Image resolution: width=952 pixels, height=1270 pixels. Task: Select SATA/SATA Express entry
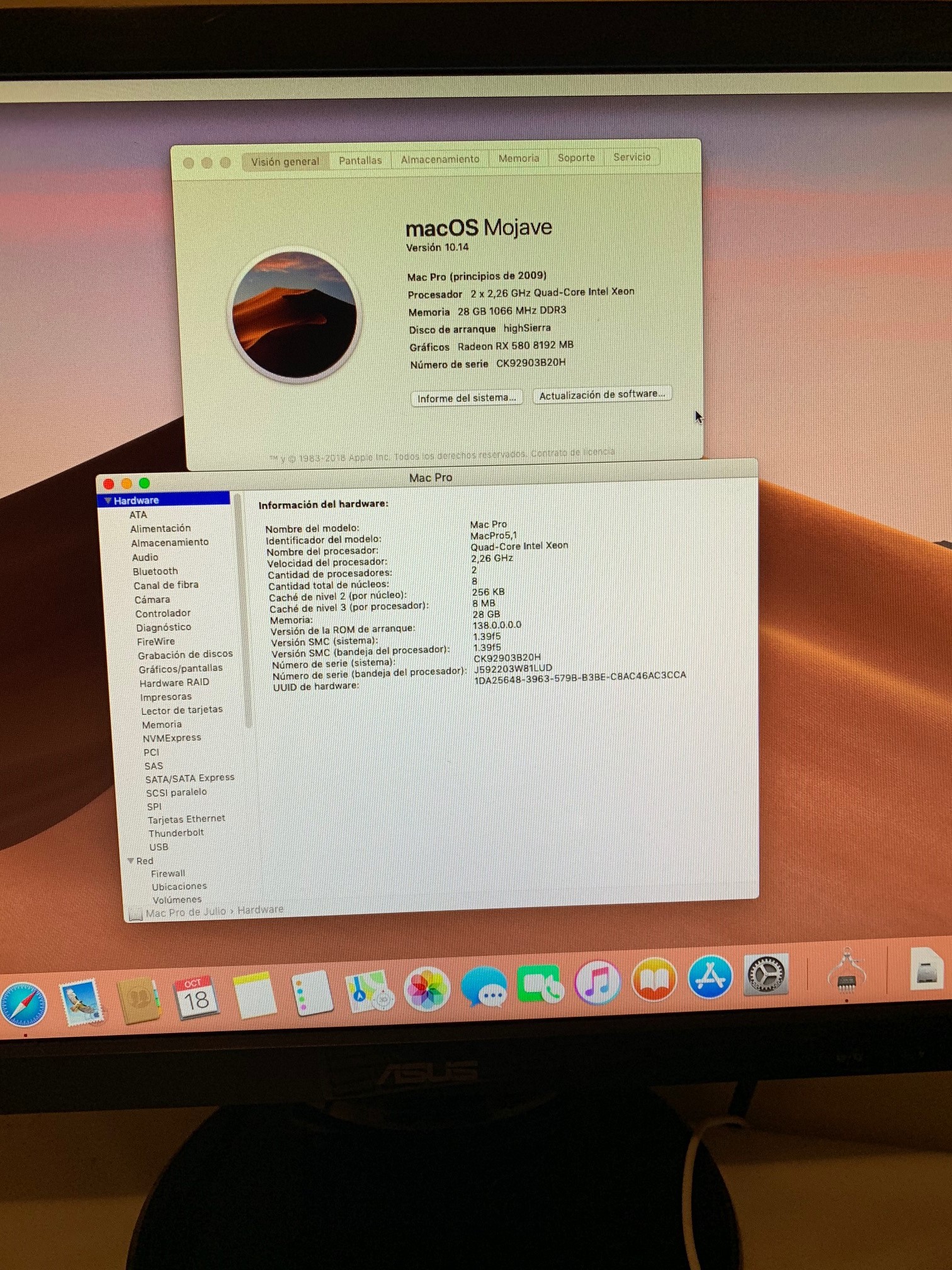coord(190,779)
